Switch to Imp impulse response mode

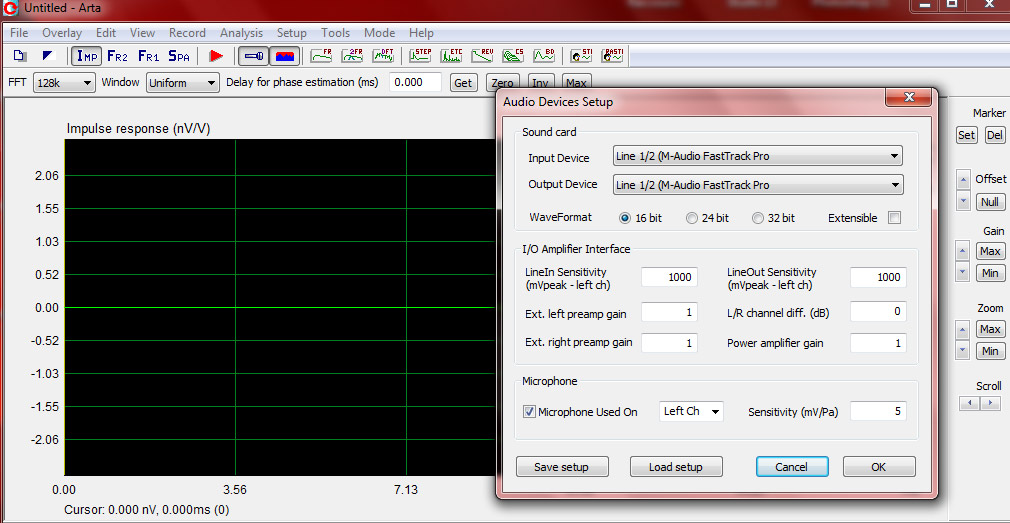coord(86,56)
